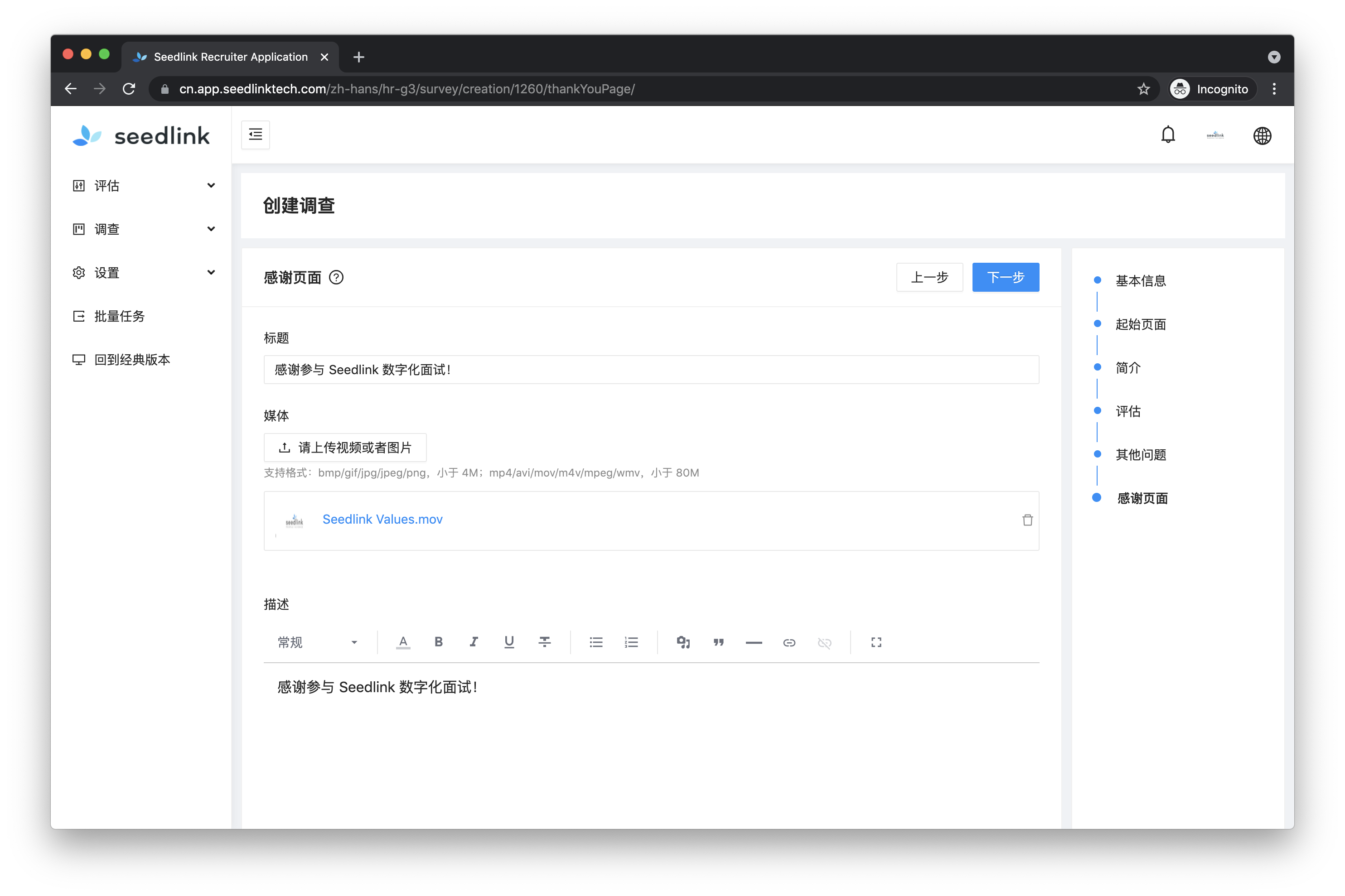Toggle italic formatting in editor
The height and width of the screenshot is (896, 1345).
(473, 642)
